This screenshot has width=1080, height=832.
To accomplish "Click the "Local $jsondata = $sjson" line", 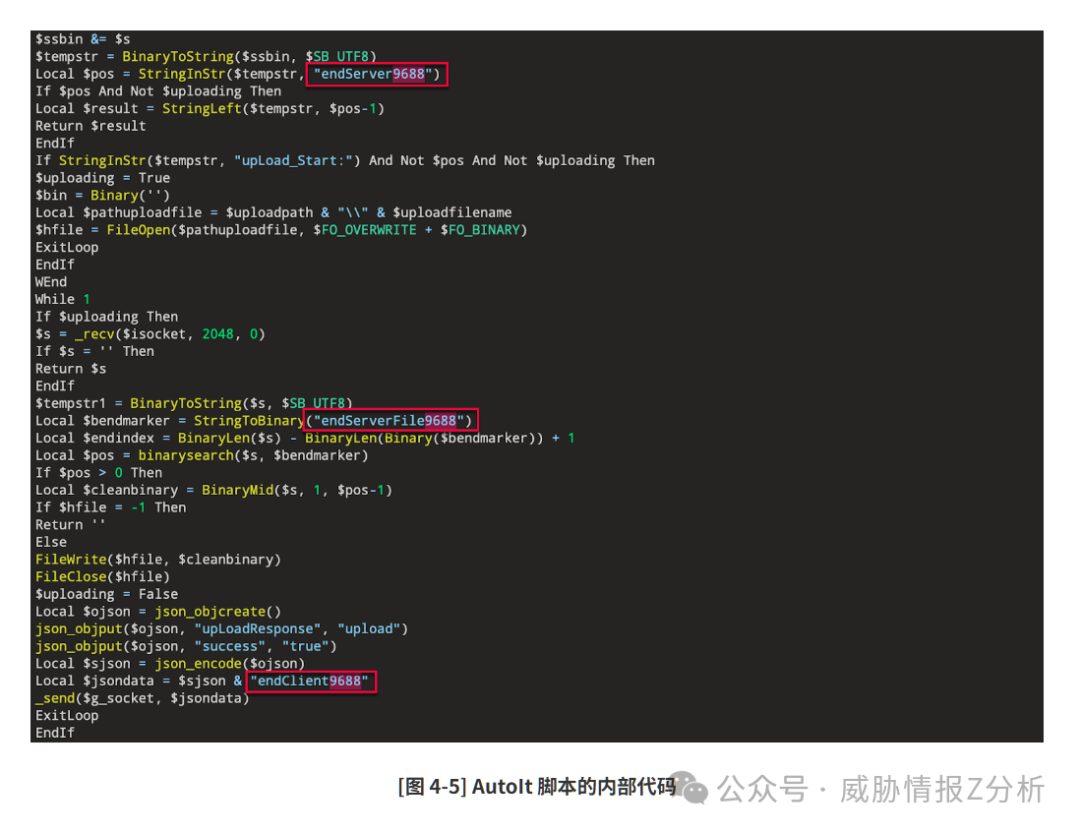I will (x=202, y=680).
